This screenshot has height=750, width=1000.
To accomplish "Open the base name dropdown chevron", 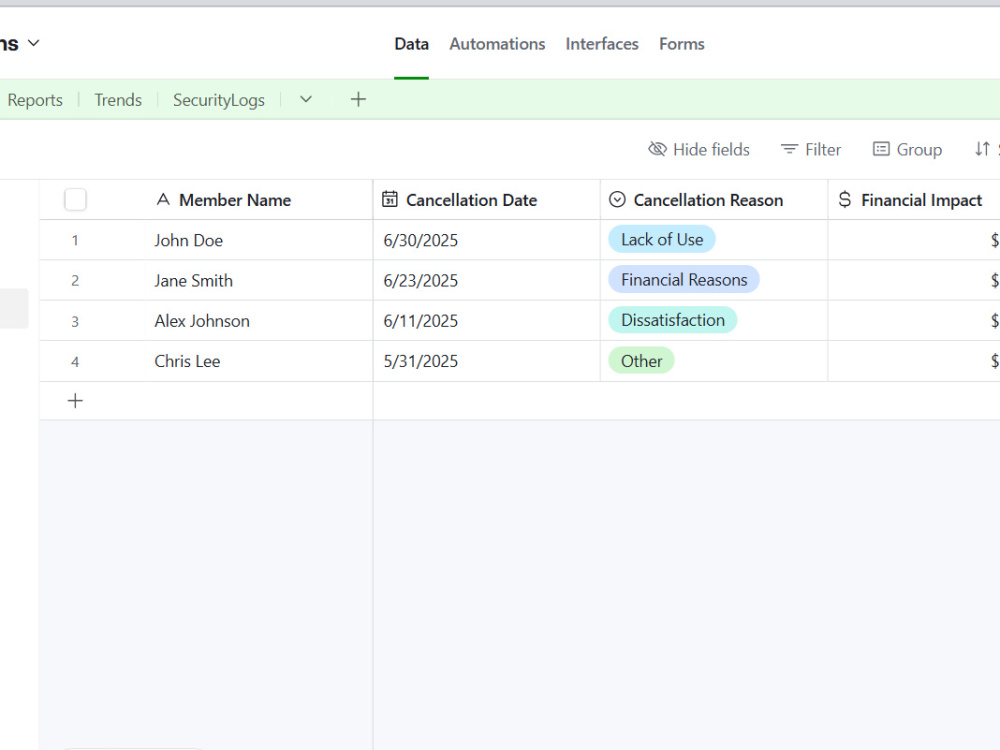I will tap(34, 43).
